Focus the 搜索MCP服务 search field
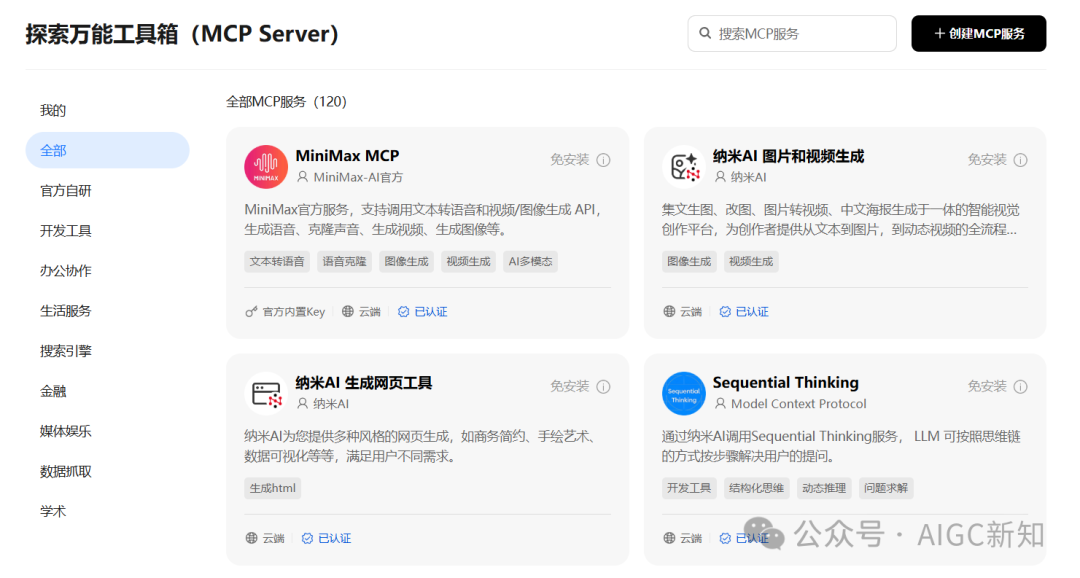This screenshot has height=578, width=1080. [x=792, y=34]
